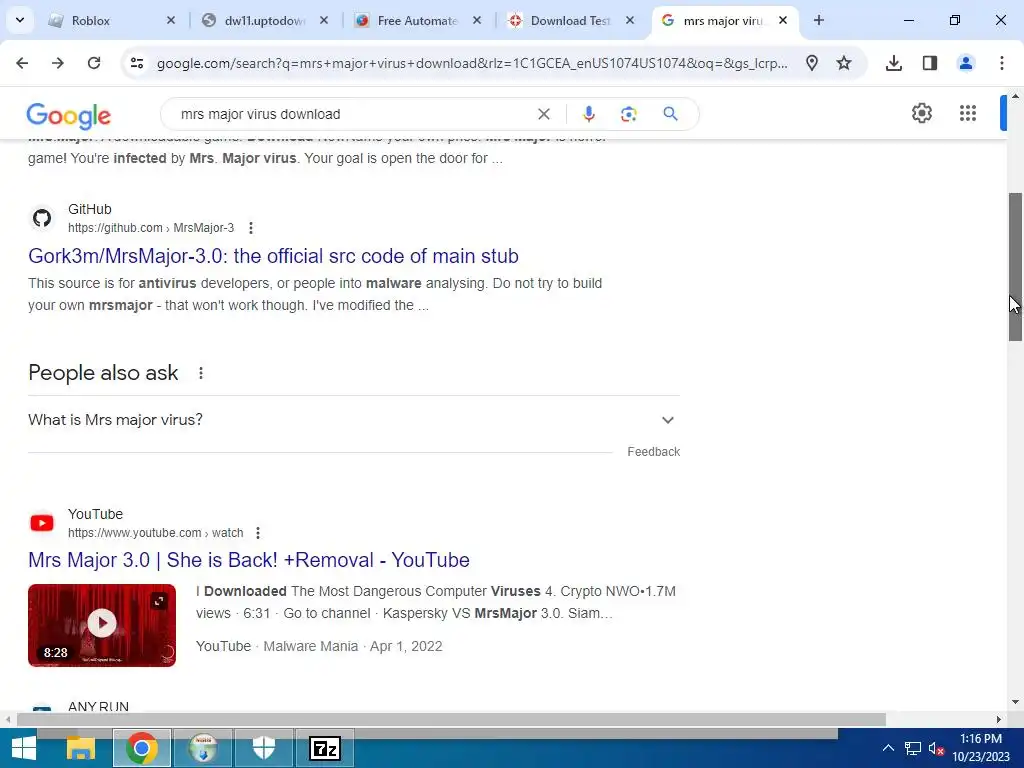This screenshot has height=768, width=1024.
Task: Switch to dw11.uptodown tab
Action: coord(264,20)
